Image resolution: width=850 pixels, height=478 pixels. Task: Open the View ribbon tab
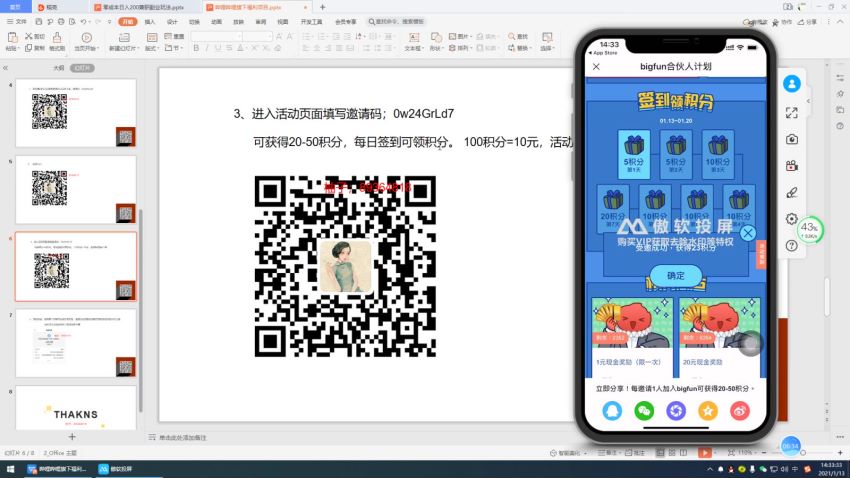282,22
